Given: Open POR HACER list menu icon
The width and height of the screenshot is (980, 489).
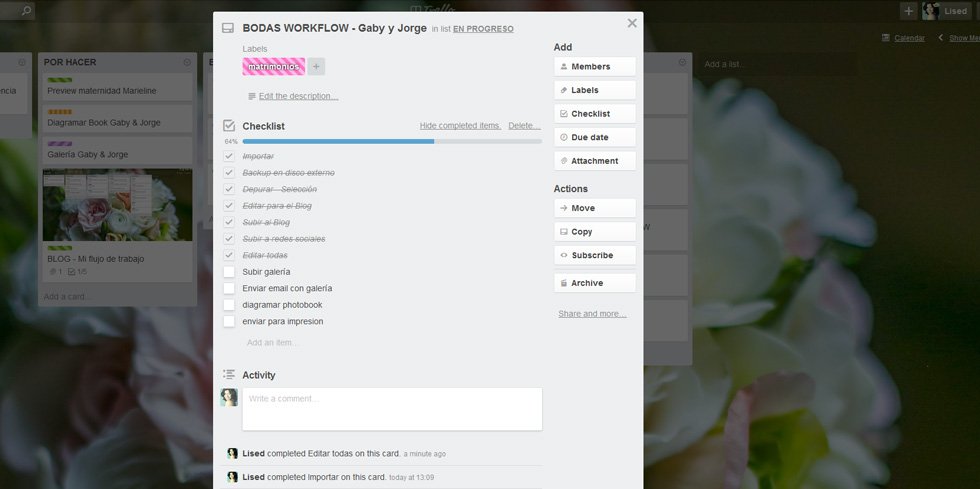Looking at the screenshot, I should (187, 63).
